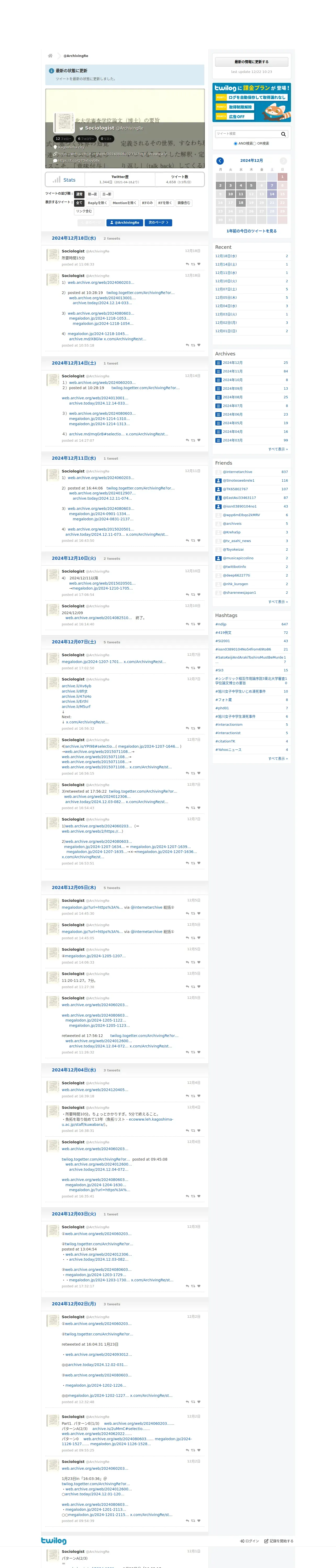The height and width of the screenshot is (1568, 336).
Task: Open the 2024年11月 archive list icon
Action: pyautogui.click(x=218, y=371)
